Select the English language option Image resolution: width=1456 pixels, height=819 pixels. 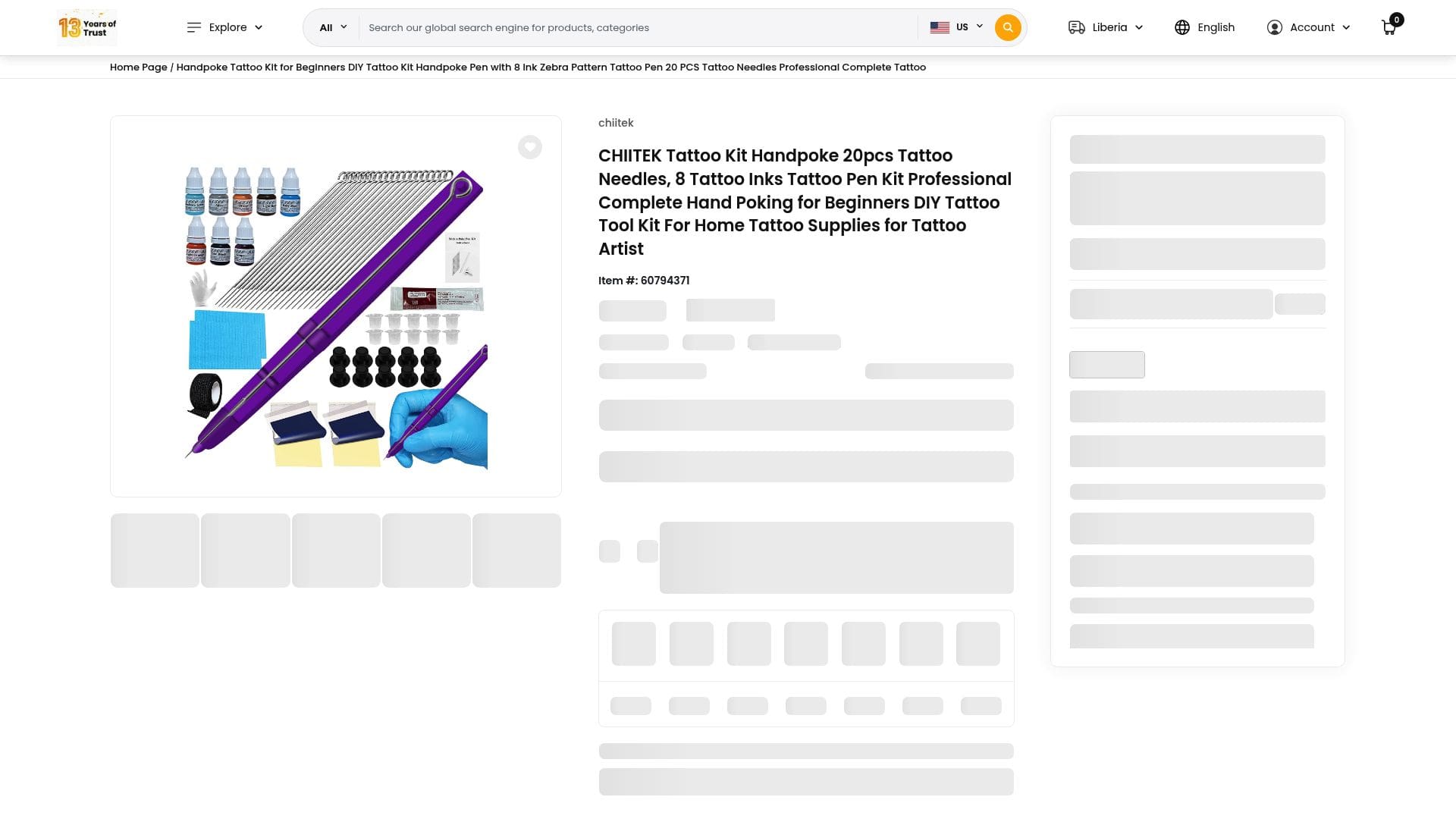click(1216, 27)
